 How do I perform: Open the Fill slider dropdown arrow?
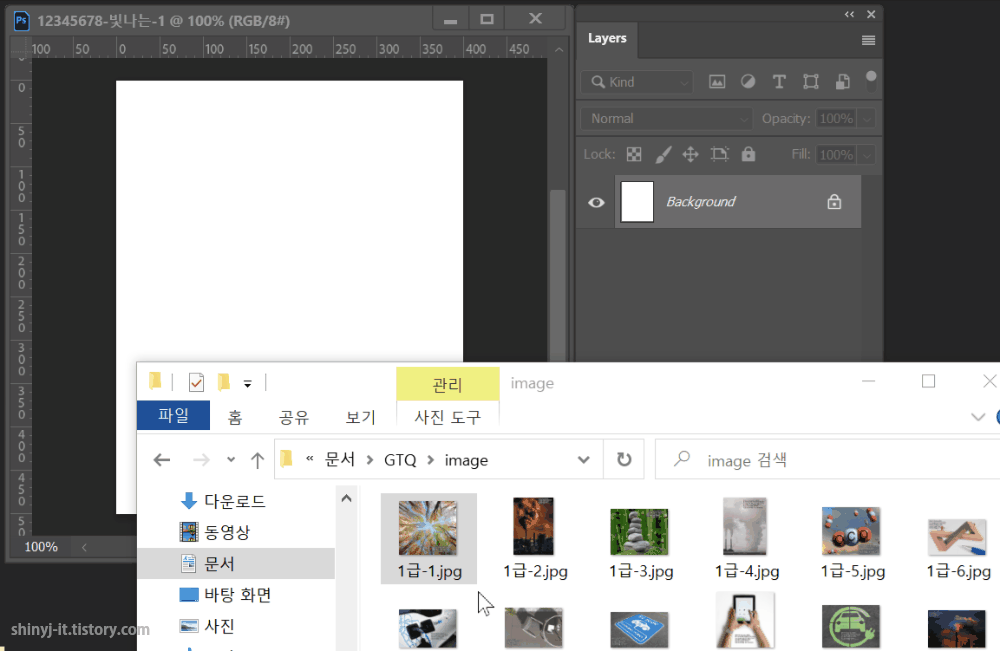[x=867, y=155]
